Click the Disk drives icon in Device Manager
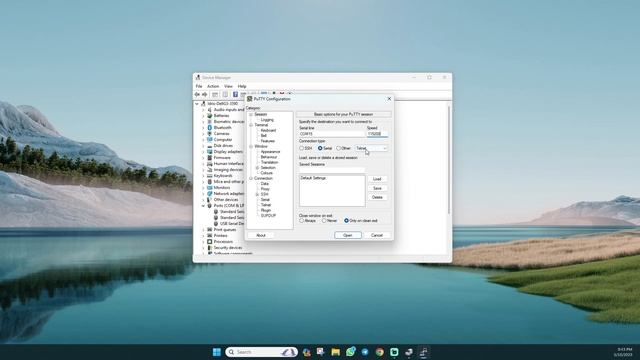 coord(209,146)
